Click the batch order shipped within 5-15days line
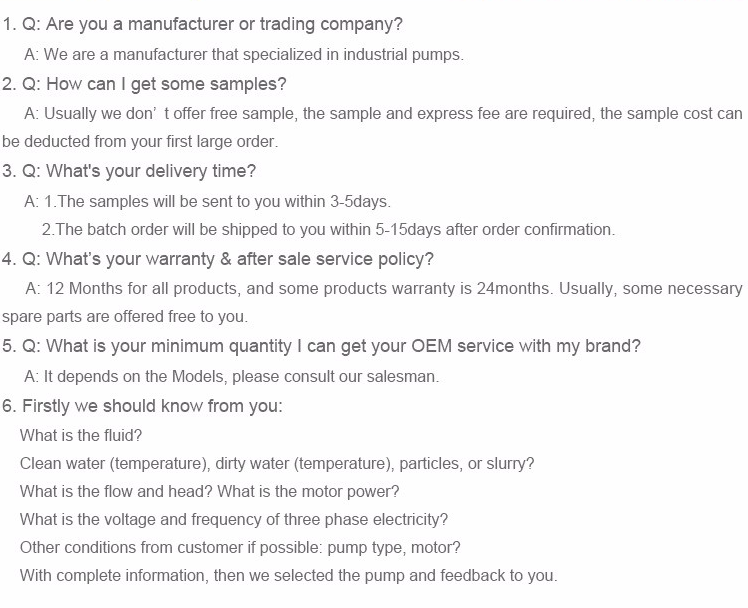 tap(328, 229)
